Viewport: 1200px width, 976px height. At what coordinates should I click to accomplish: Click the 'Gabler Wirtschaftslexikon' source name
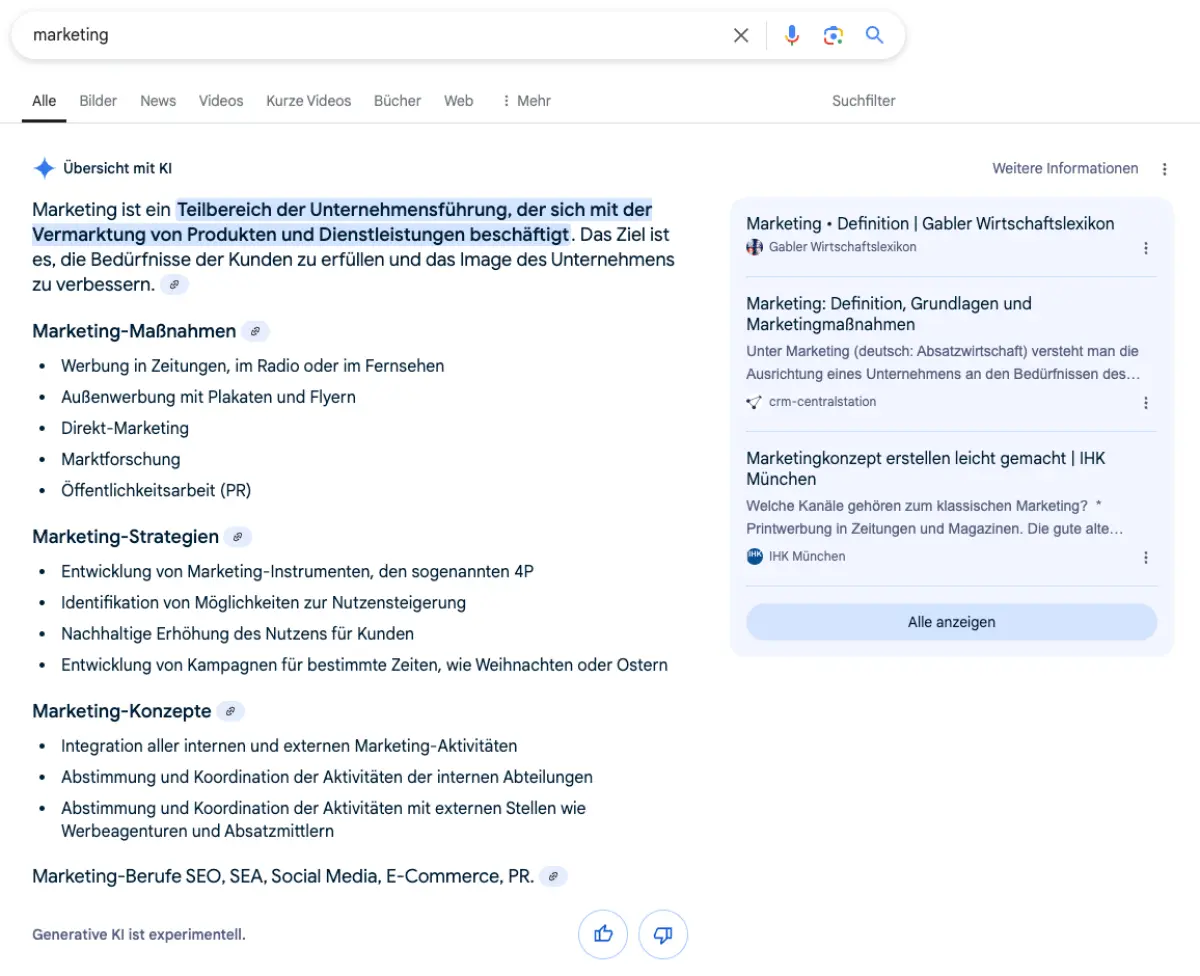coord(842,247)
